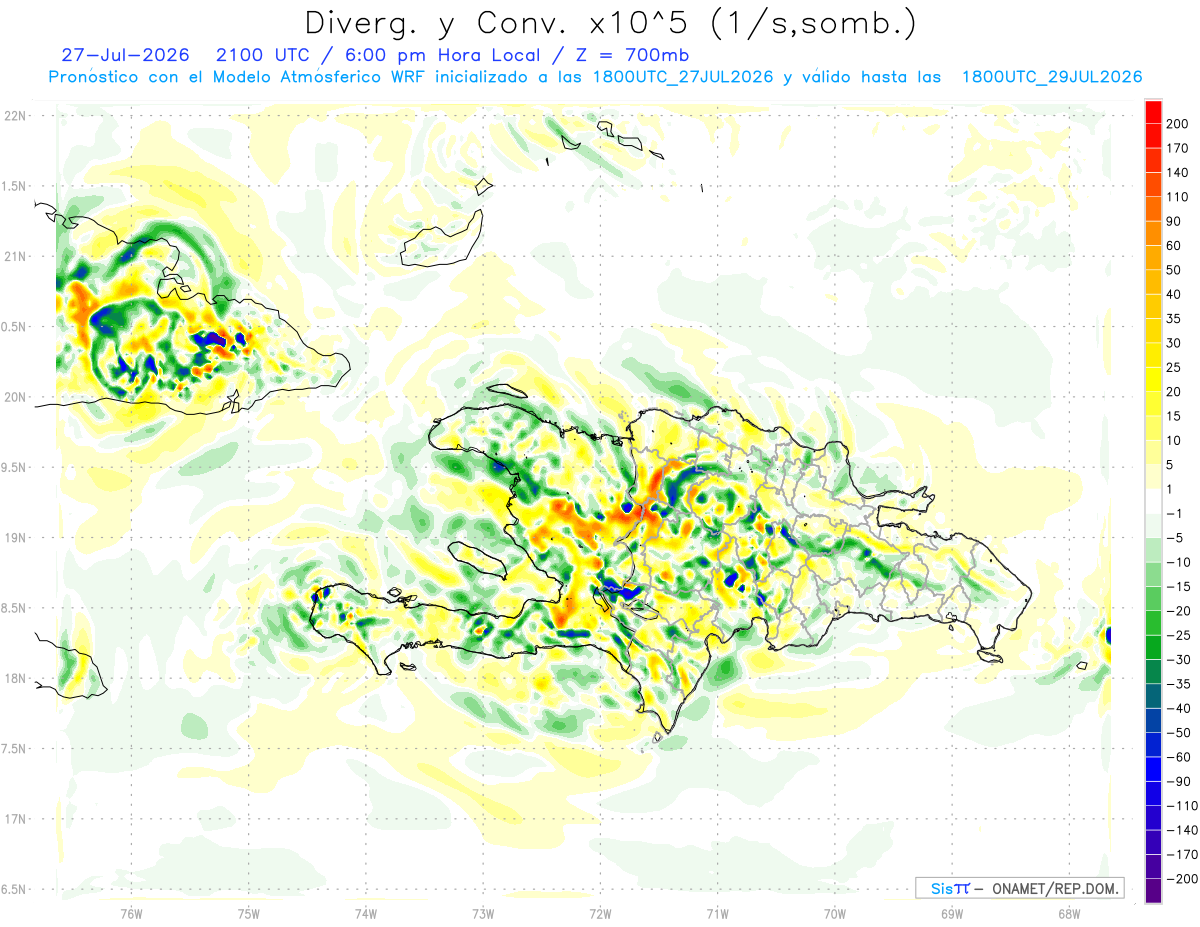Click the red swatch between 170 and 200
The height and width of the screenshot is (927, 1200).
pyautogui.click(x=1153, y=135)
